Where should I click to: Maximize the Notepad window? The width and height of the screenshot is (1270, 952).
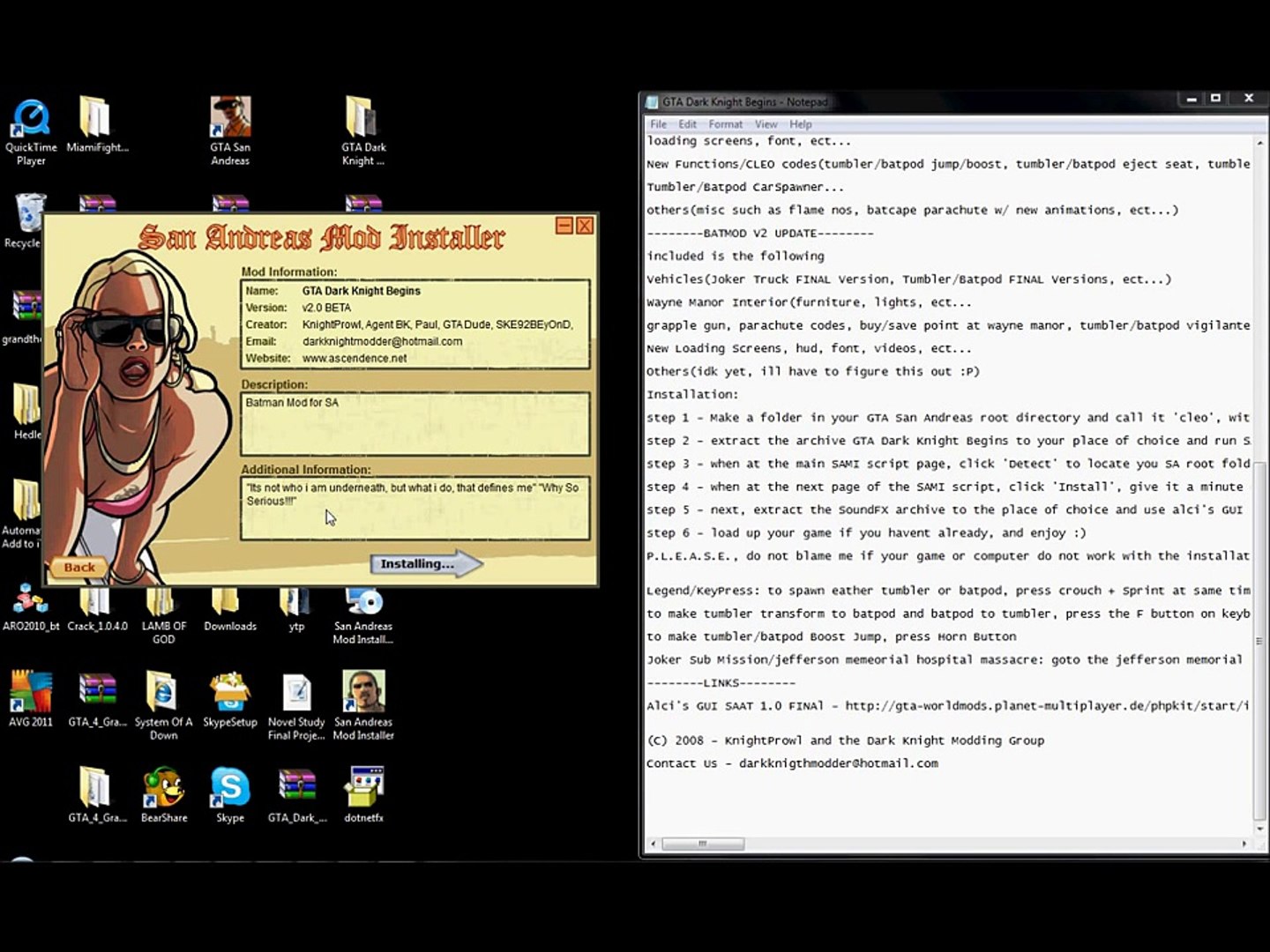click(x=1215, y=99)
